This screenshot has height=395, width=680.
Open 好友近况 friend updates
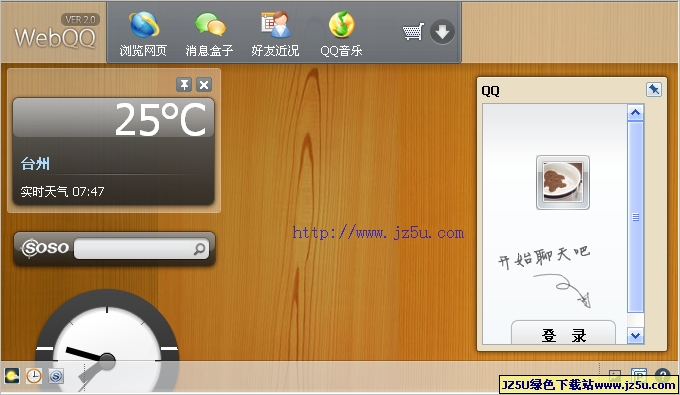point(275,35)
